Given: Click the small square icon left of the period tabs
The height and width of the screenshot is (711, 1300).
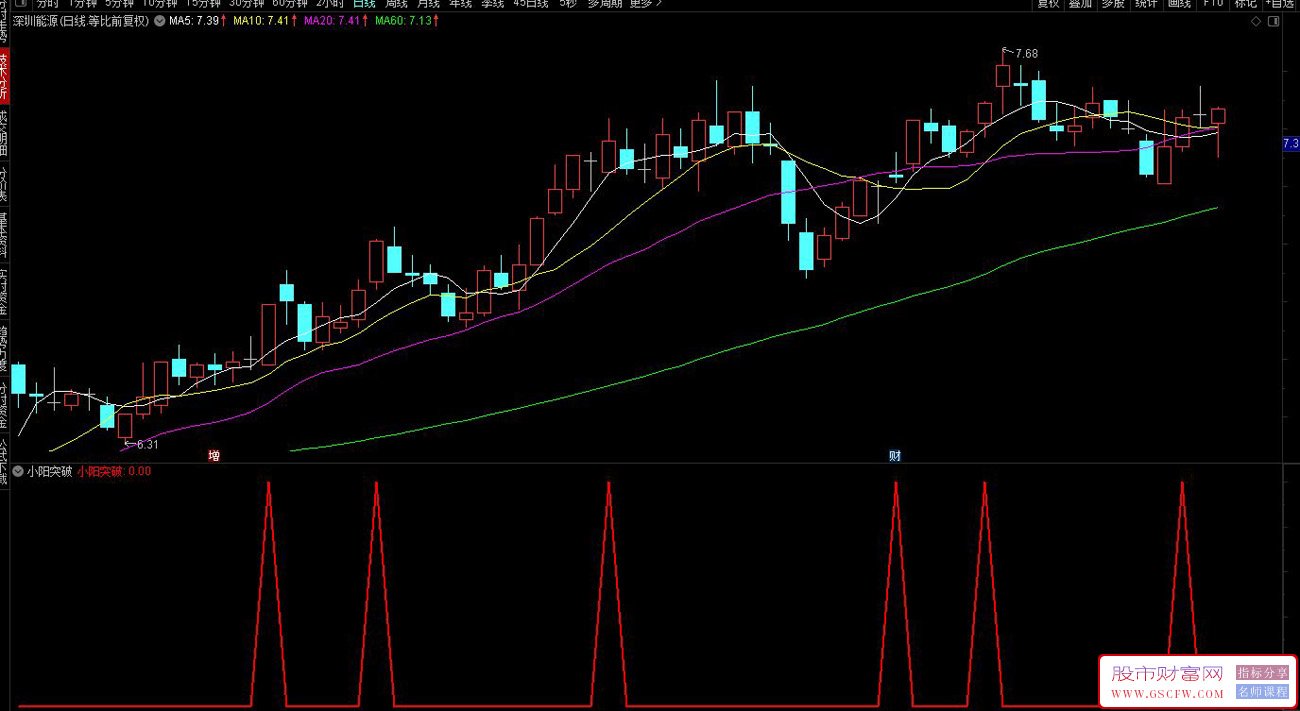Looking at the screenshot, I should click(x=20, y=3).
